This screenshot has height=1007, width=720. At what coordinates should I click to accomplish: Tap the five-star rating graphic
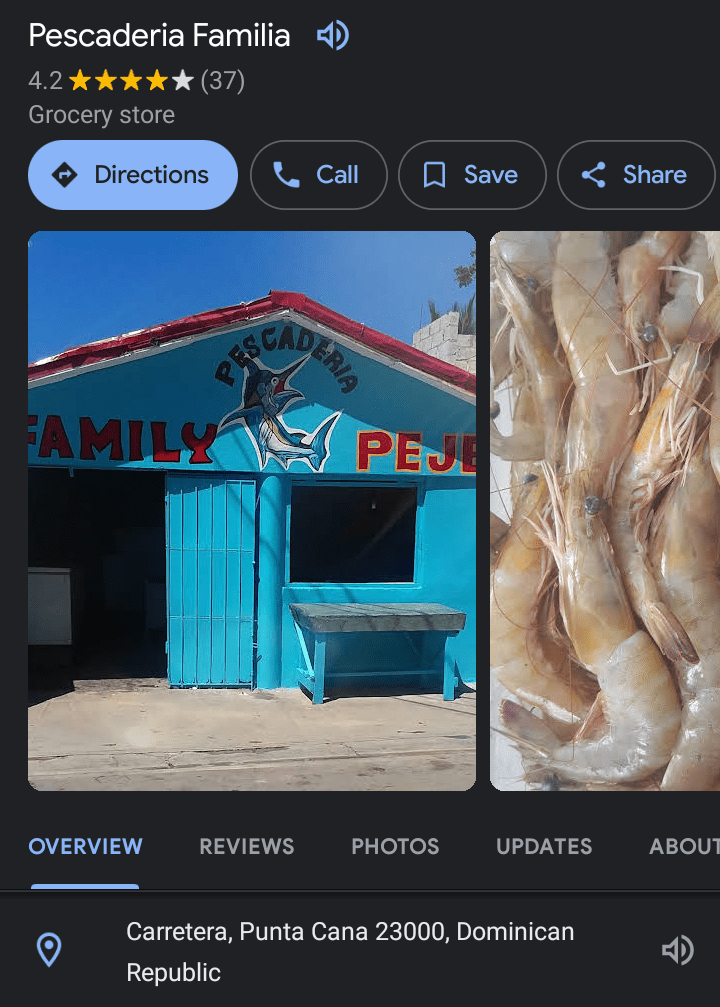131,81
